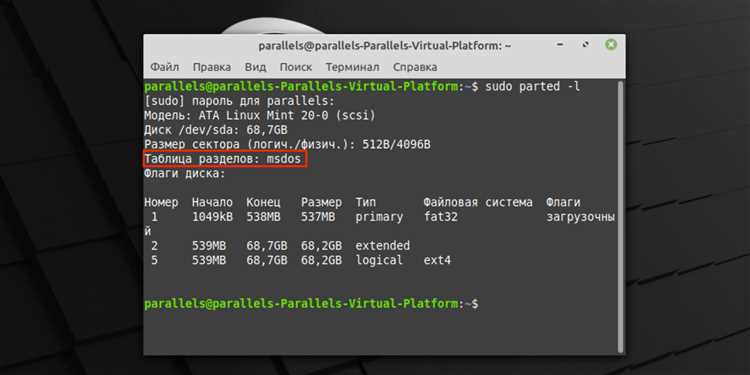This screenshot has height=375, width=750.
Task: Open the Поиск menu
Action: pos(296,67)
